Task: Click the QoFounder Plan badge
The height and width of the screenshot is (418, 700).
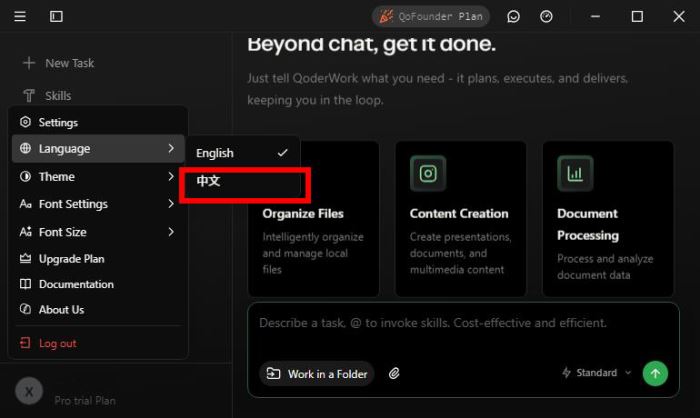Action: point(431,16)
